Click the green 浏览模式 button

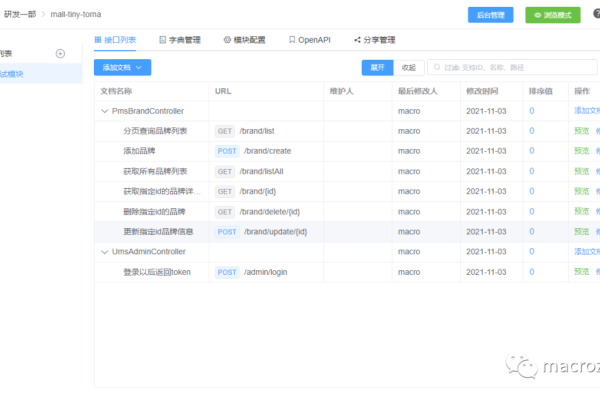click(553, 15)
